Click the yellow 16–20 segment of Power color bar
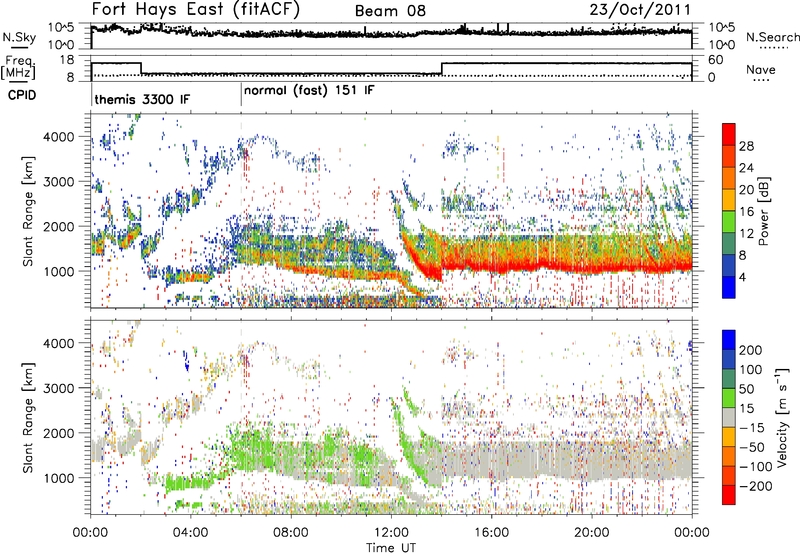The width and height of the screenshot is (800, 554). [x=729, y=200]
